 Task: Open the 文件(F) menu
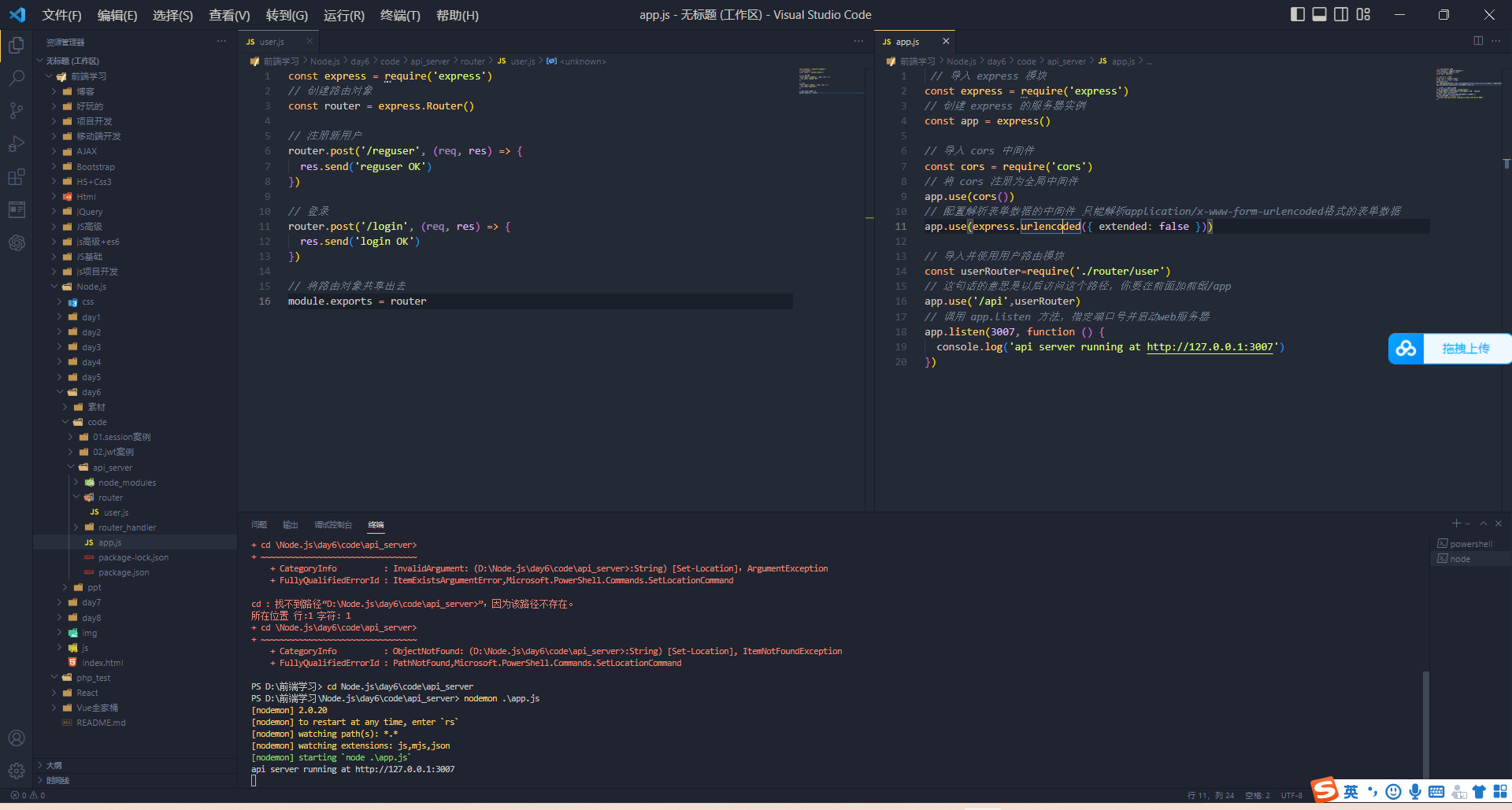pos(61,15)
